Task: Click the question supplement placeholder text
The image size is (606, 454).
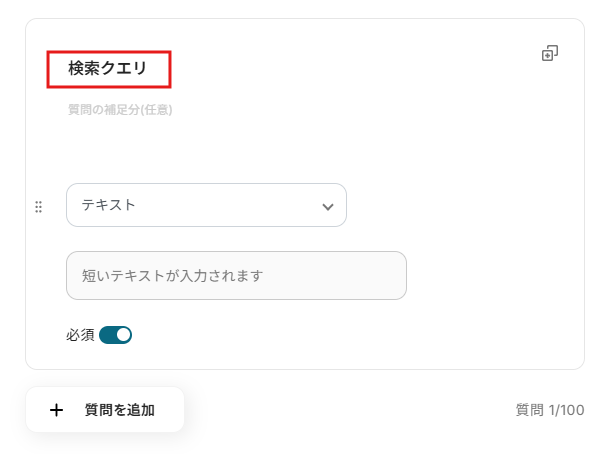Action: tap(120, 110)
